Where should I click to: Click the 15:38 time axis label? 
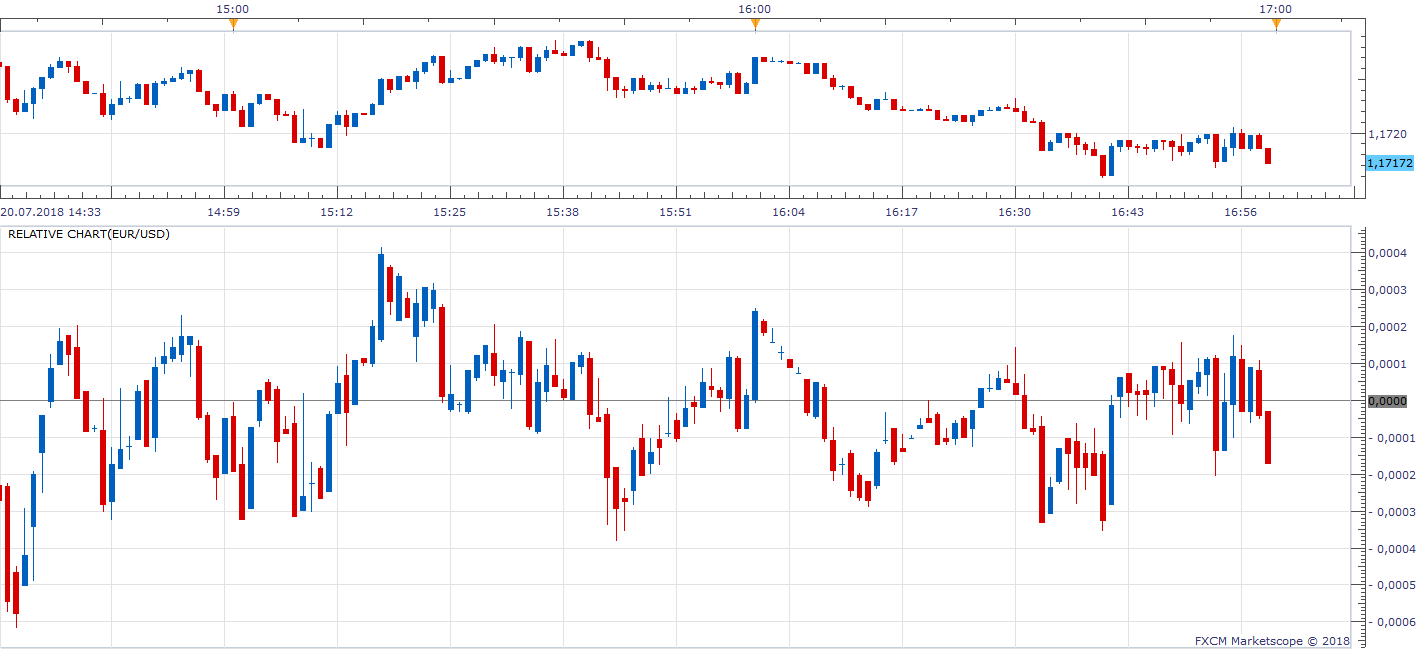pos(562,212)
